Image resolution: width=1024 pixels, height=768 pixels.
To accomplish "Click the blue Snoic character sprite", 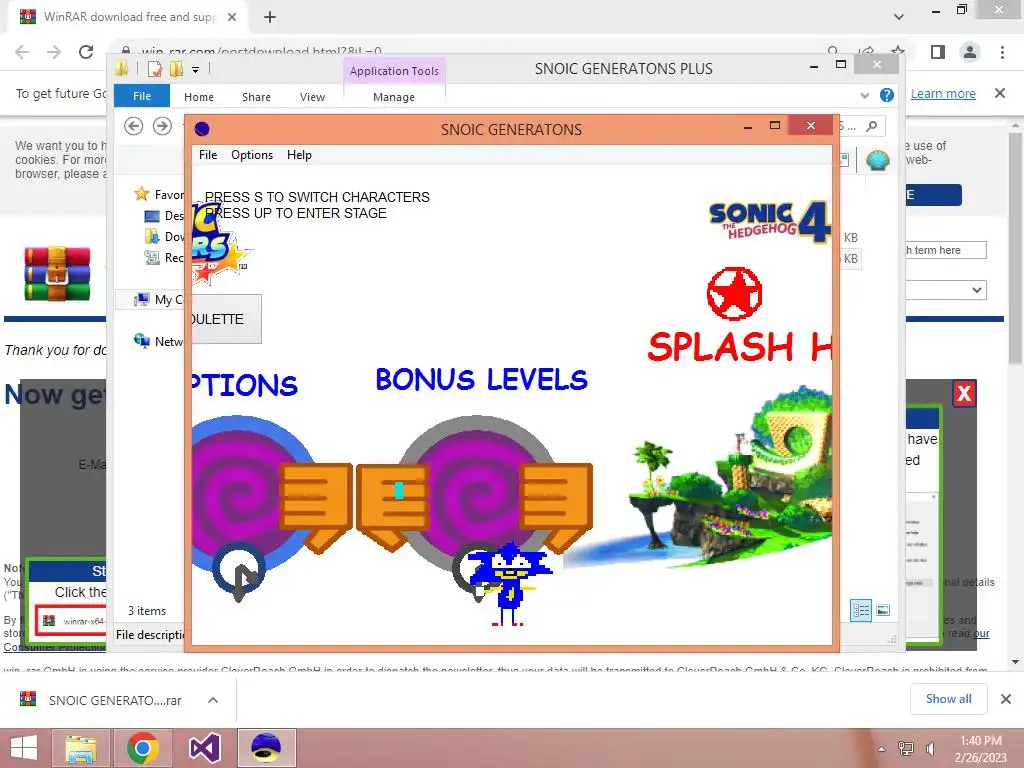I will pos(509,584).
